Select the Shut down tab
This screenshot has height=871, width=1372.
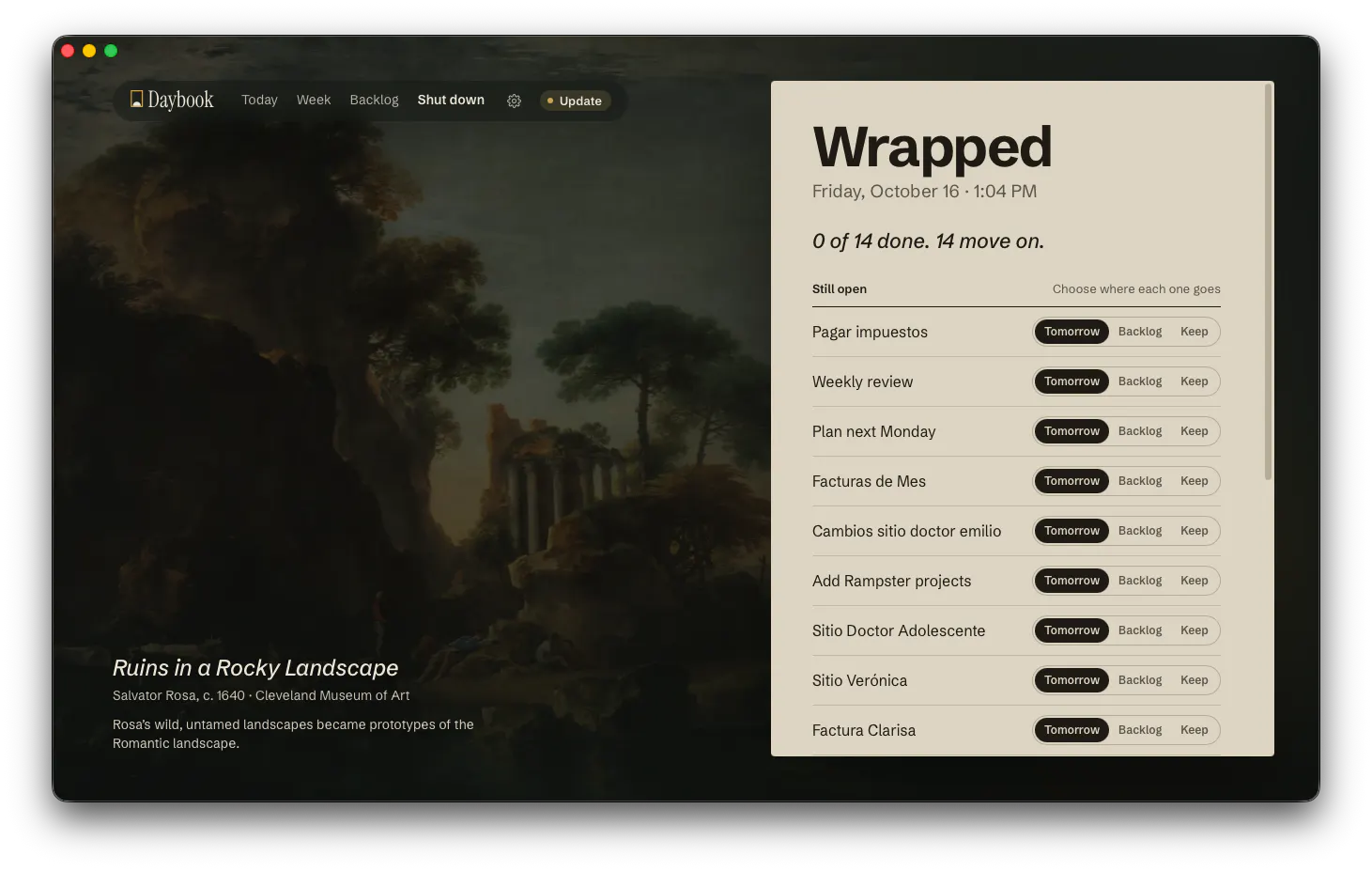point(451,100)
